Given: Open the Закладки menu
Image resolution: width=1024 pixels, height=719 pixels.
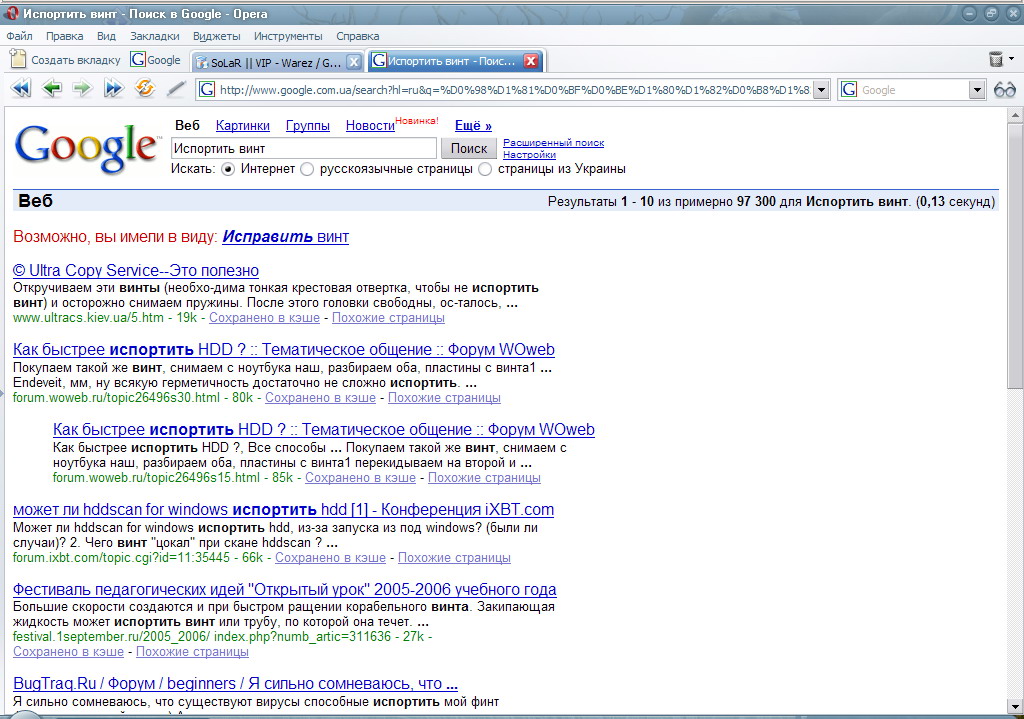Looking at the screenshot, I should 154,36.
